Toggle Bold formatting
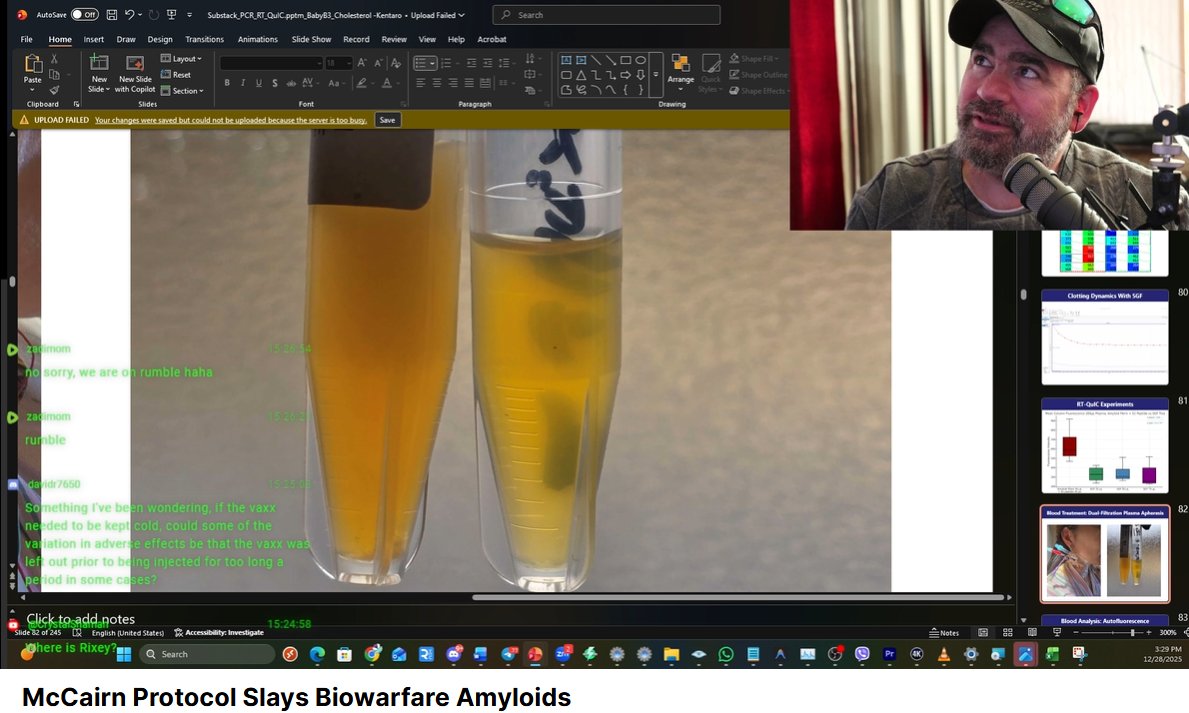1189x713 pixels. (x=227, y=83)
